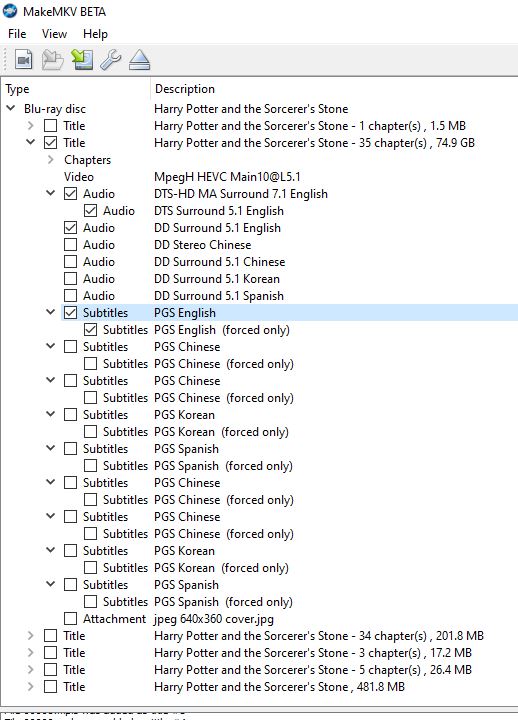Check the cover.jpg Attachment checkbox
The height and width of the screenshot is (720, 518).
70,619
